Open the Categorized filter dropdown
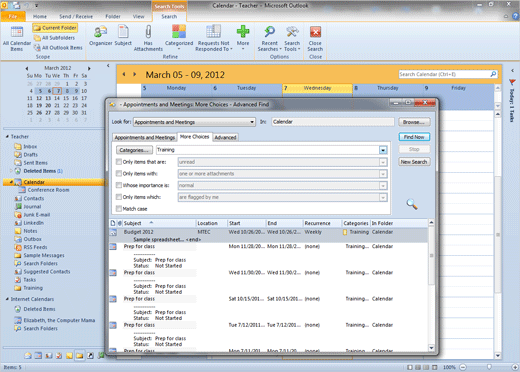 point(179,38)
